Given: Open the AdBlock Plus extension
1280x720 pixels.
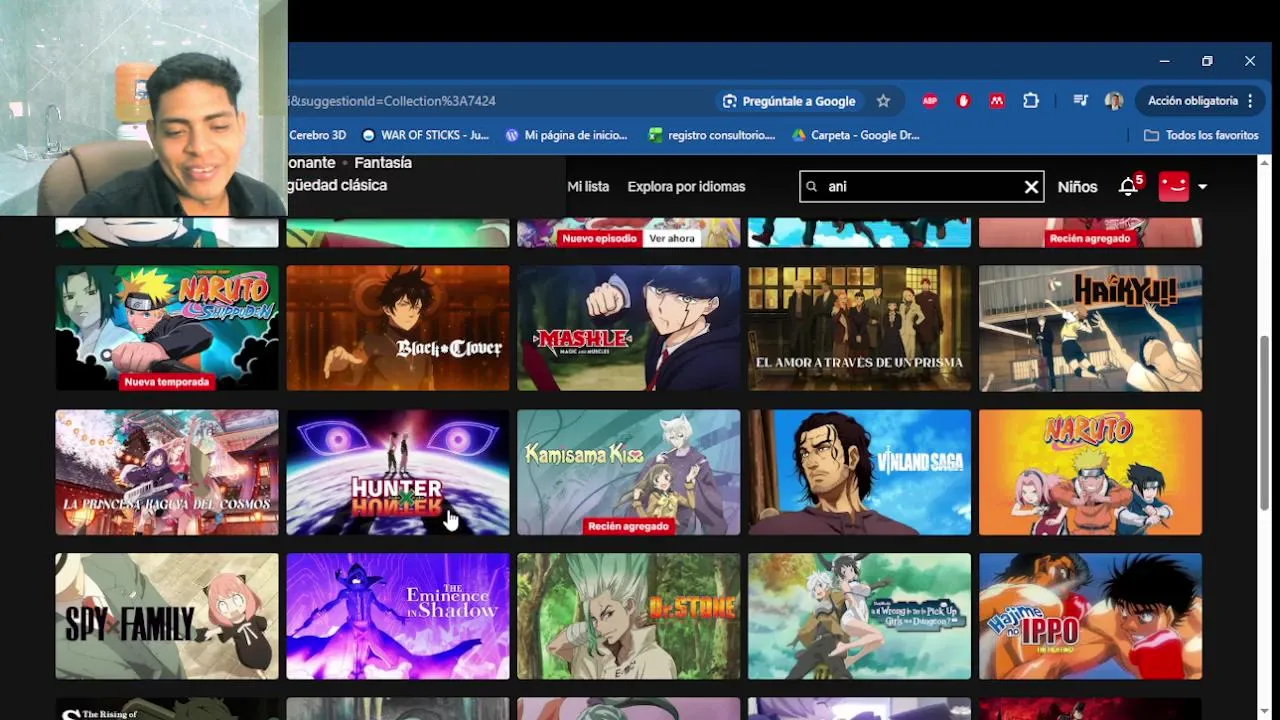Looking at the screenshot, I should 930,101.
